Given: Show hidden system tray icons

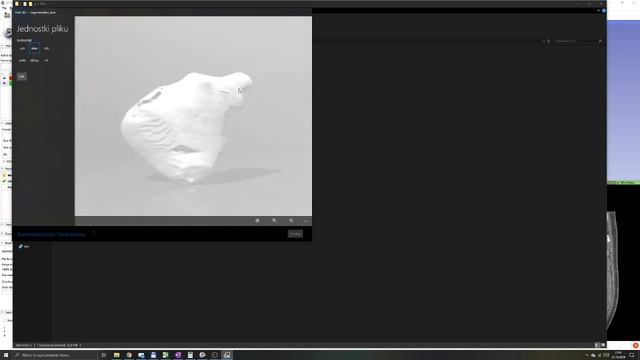Looking at the screenshot, I should coord(587,356).
